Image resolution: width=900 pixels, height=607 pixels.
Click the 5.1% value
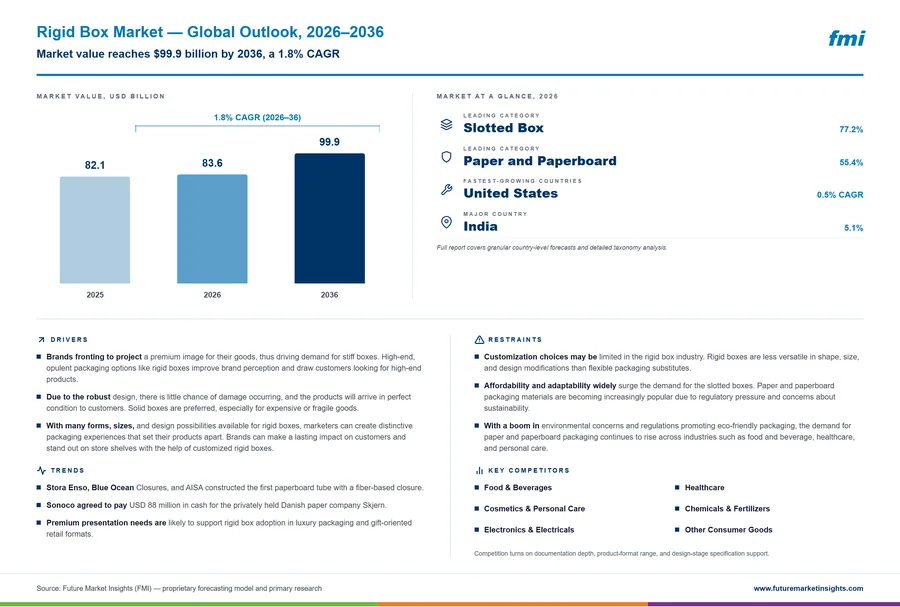(x=854, y=228)
